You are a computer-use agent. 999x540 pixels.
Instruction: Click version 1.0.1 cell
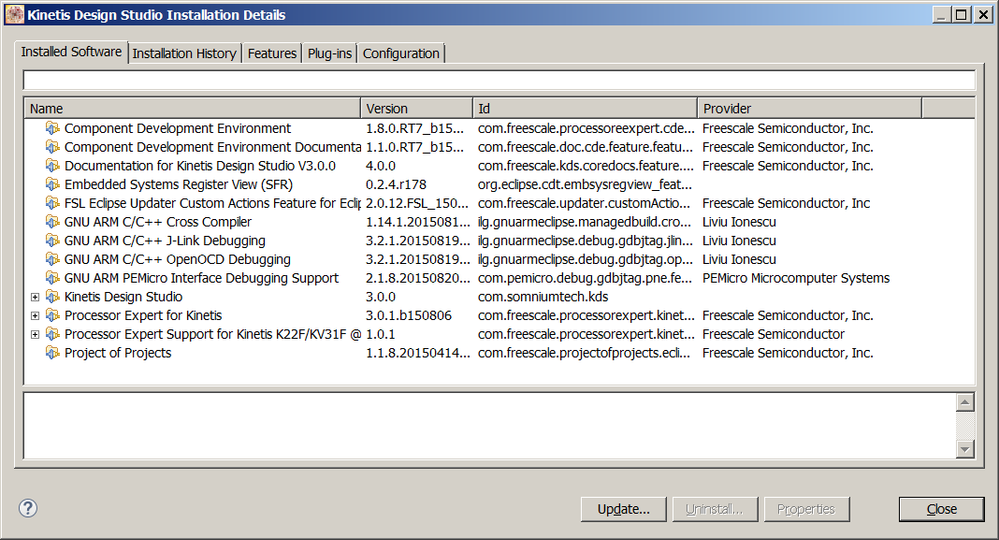380,334
